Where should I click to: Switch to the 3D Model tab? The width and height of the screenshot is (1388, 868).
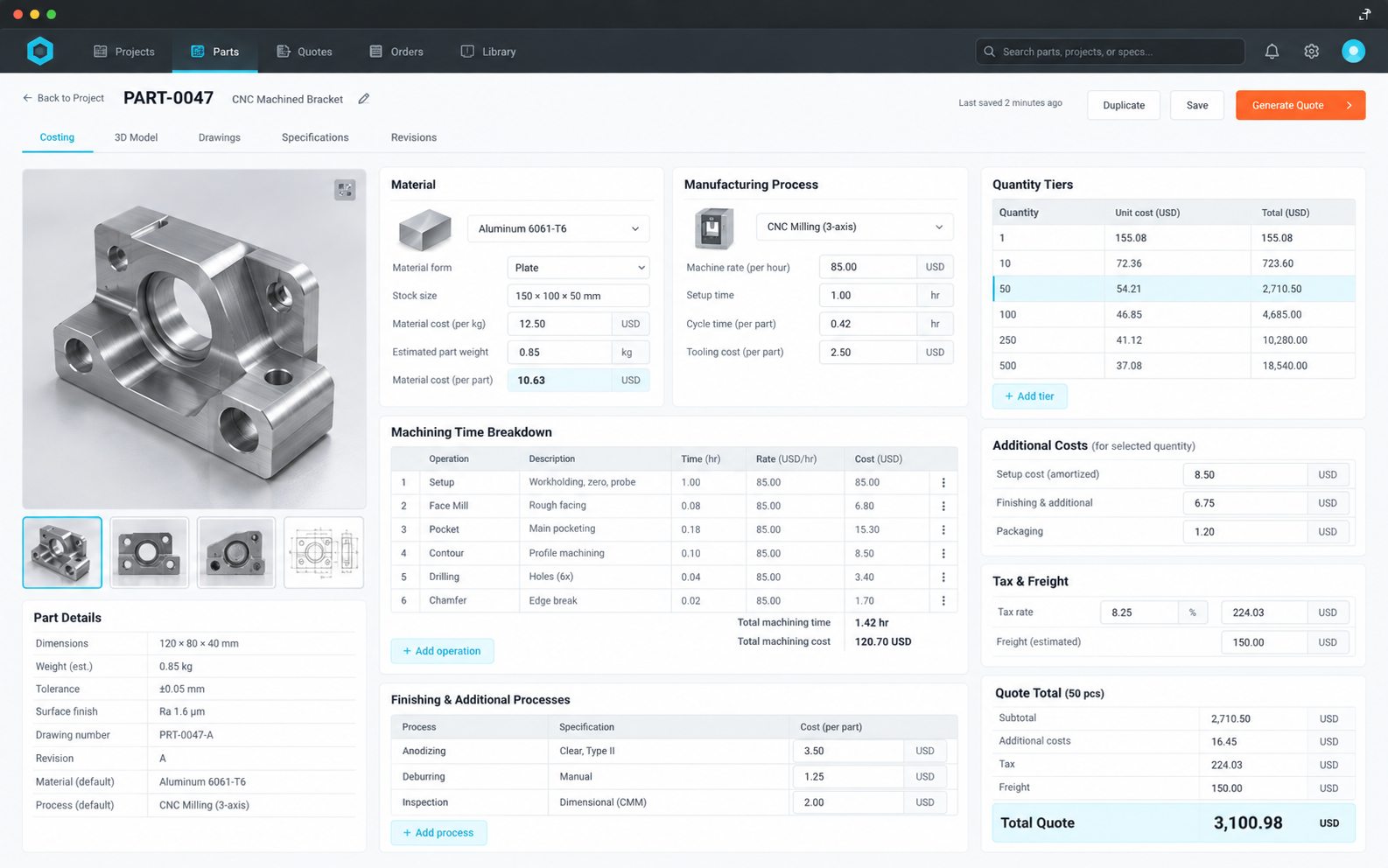(137, 137)
